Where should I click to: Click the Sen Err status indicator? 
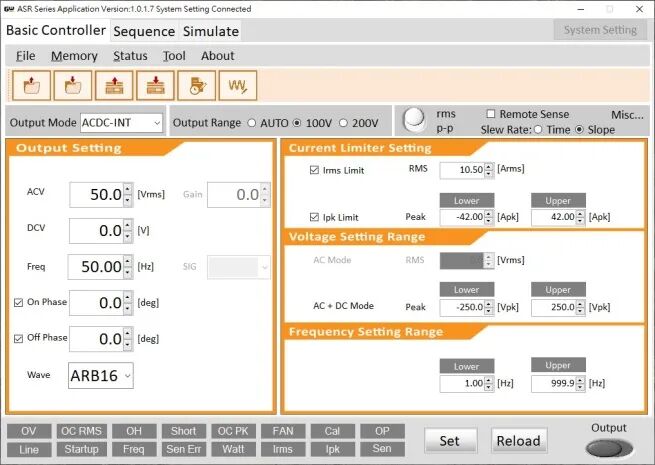(183, 450)
